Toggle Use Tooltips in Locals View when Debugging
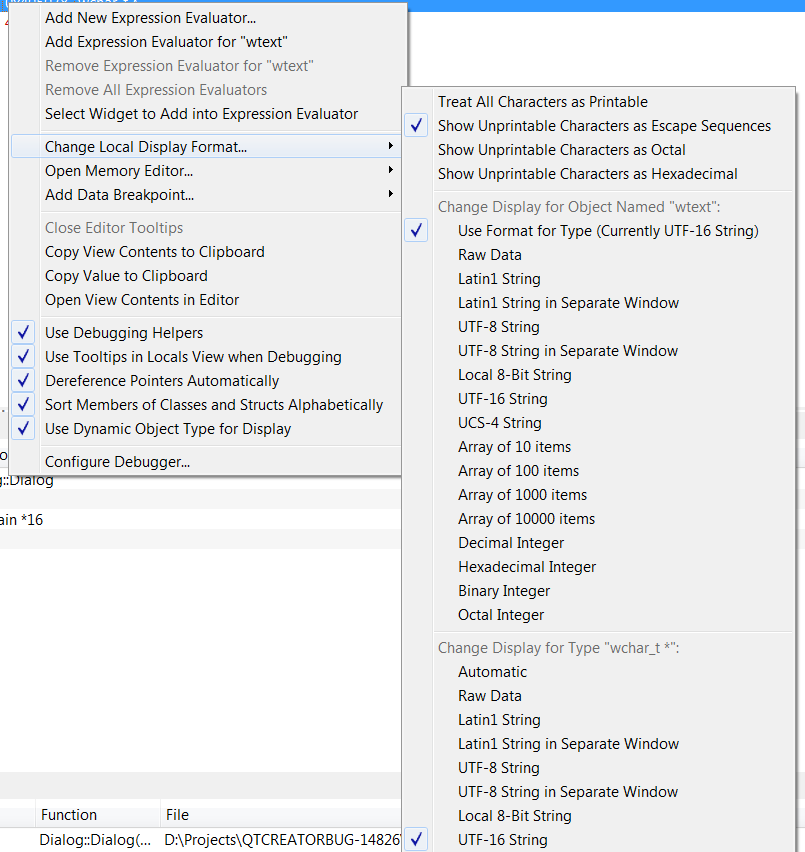The image size is (805, 852). (193, 357)
